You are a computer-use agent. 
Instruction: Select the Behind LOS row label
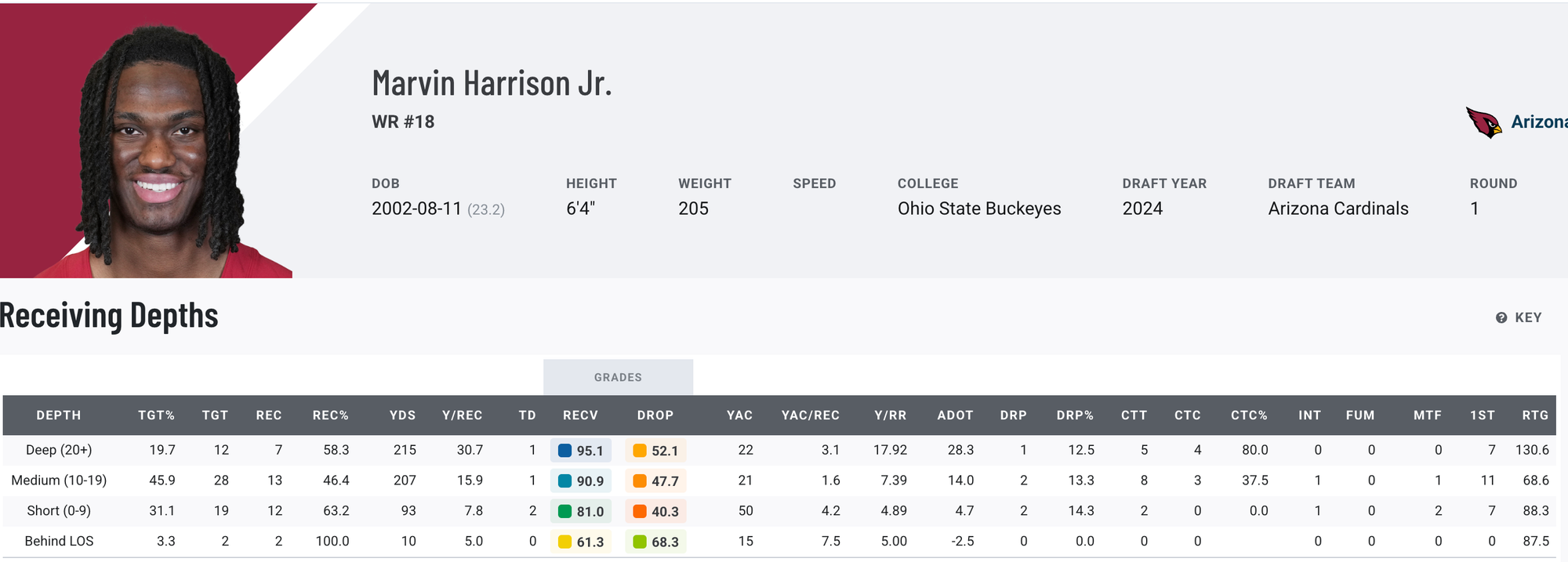pos(59,541)
